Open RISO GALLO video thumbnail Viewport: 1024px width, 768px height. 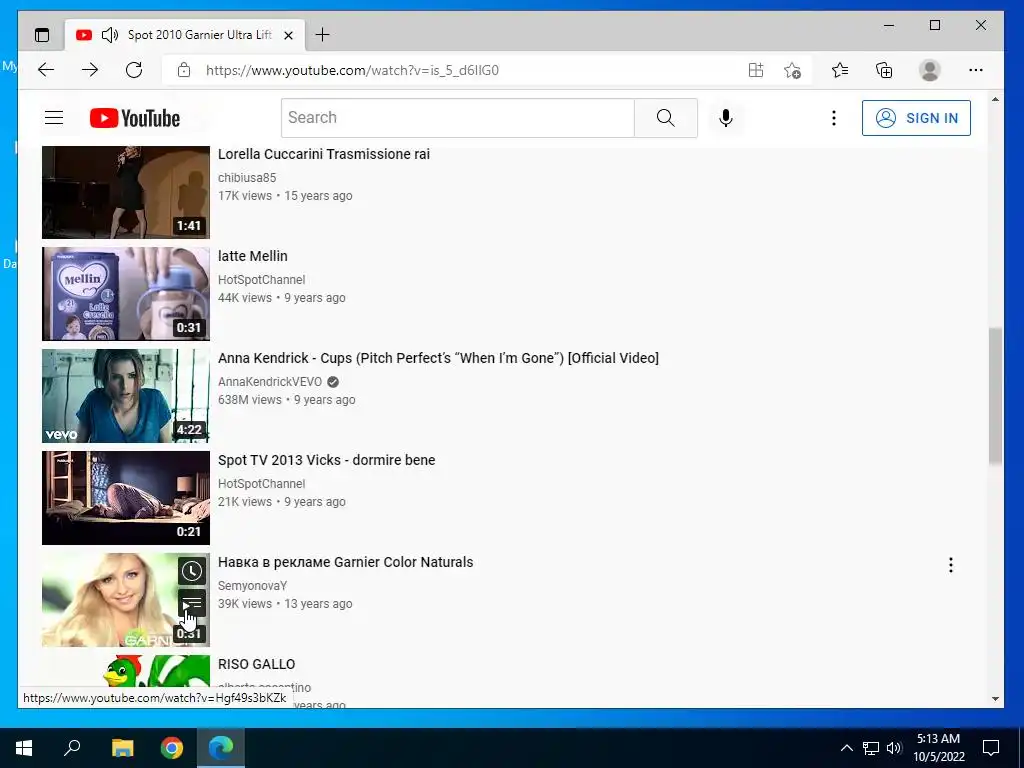[126, 671]
